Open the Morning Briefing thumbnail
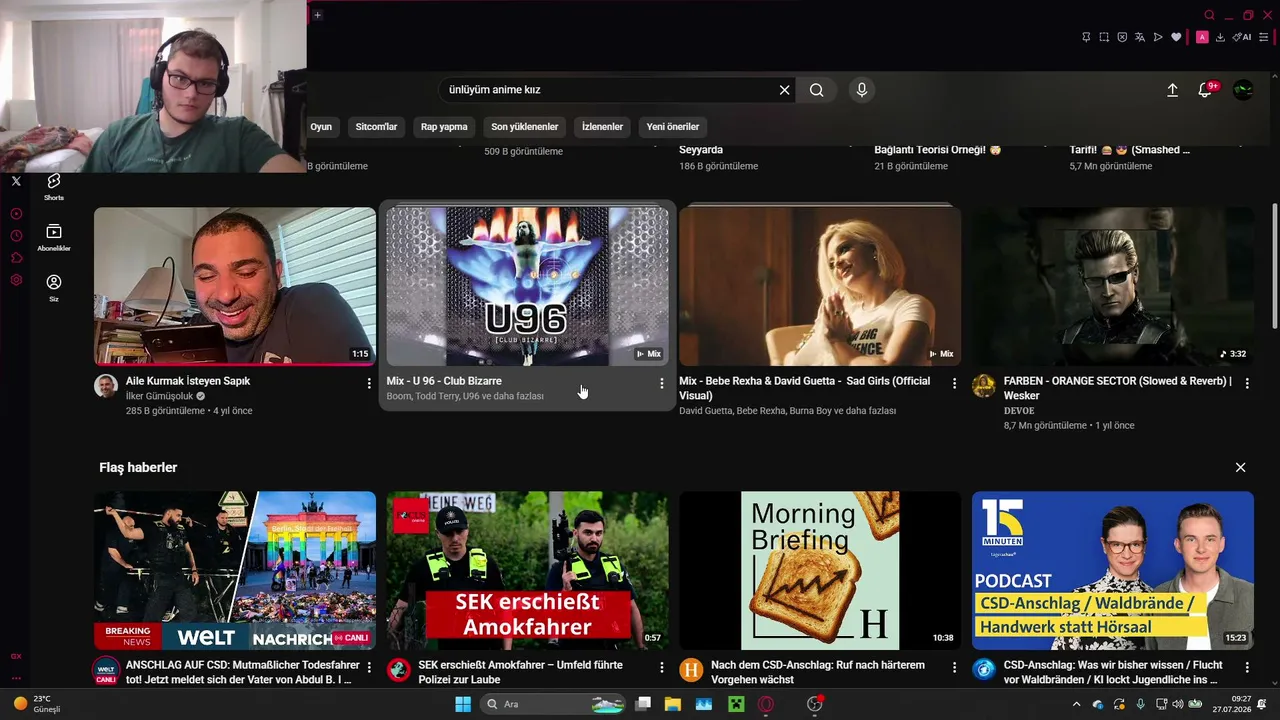 pos(820,570)
